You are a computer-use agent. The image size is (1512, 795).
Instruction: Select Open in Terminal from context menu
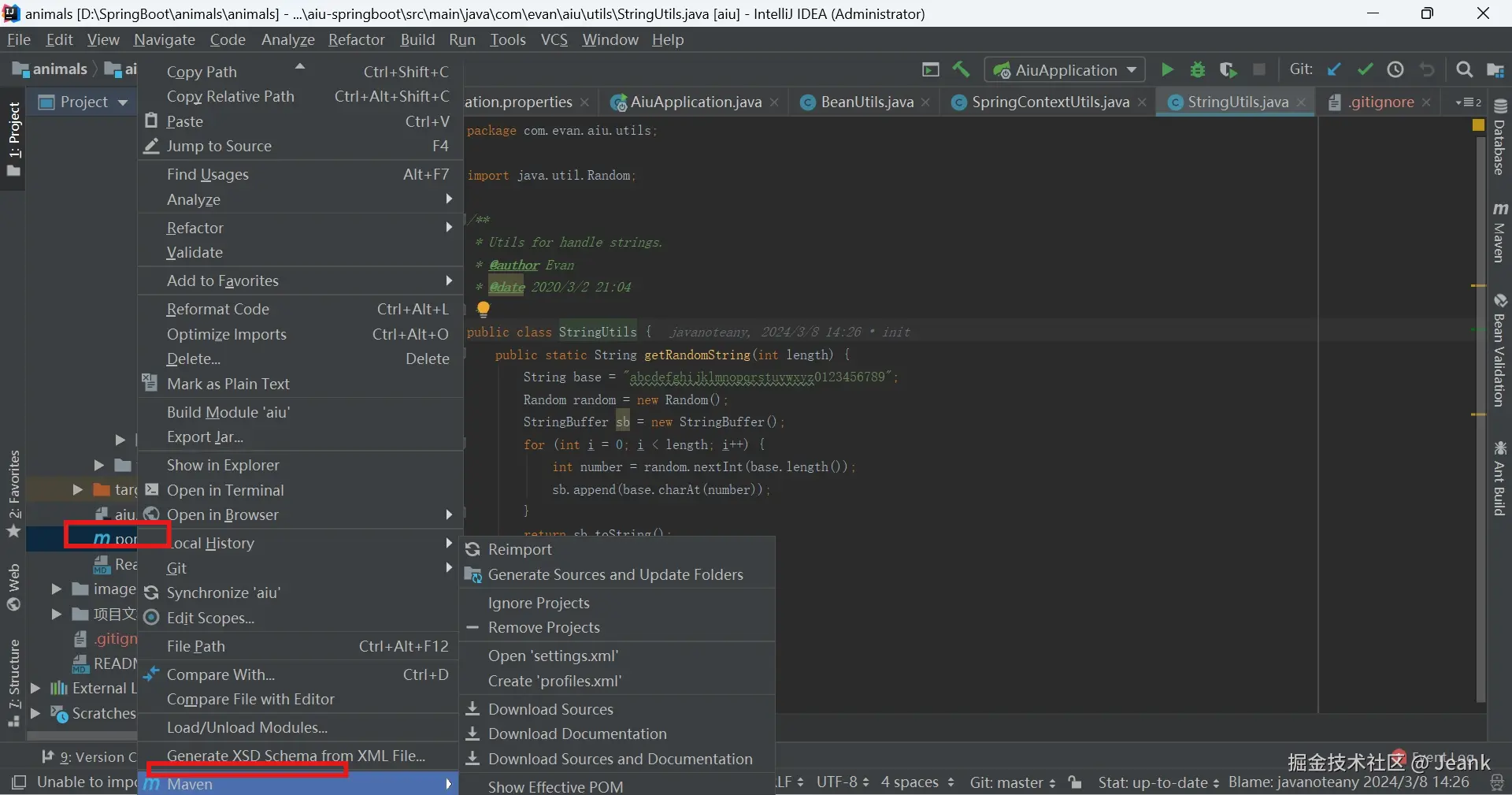[299, 490]
